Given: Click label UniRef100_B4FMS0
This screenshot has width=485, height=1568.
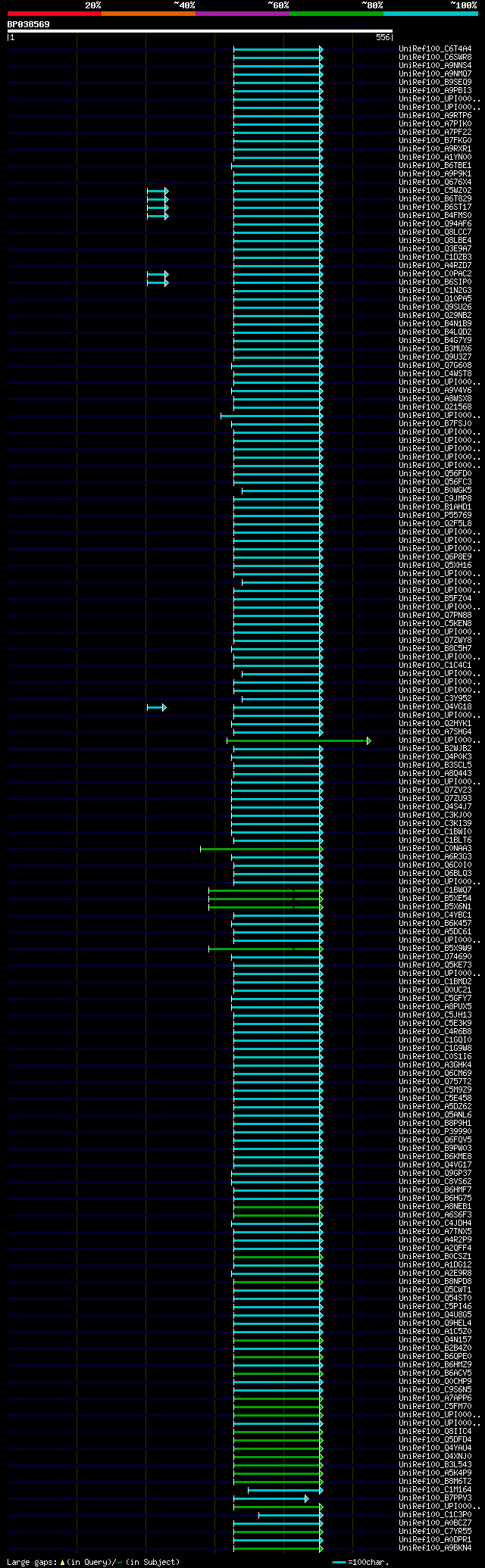Looking at the screenshot, I should pyautogui.click(x=435, y=216).
